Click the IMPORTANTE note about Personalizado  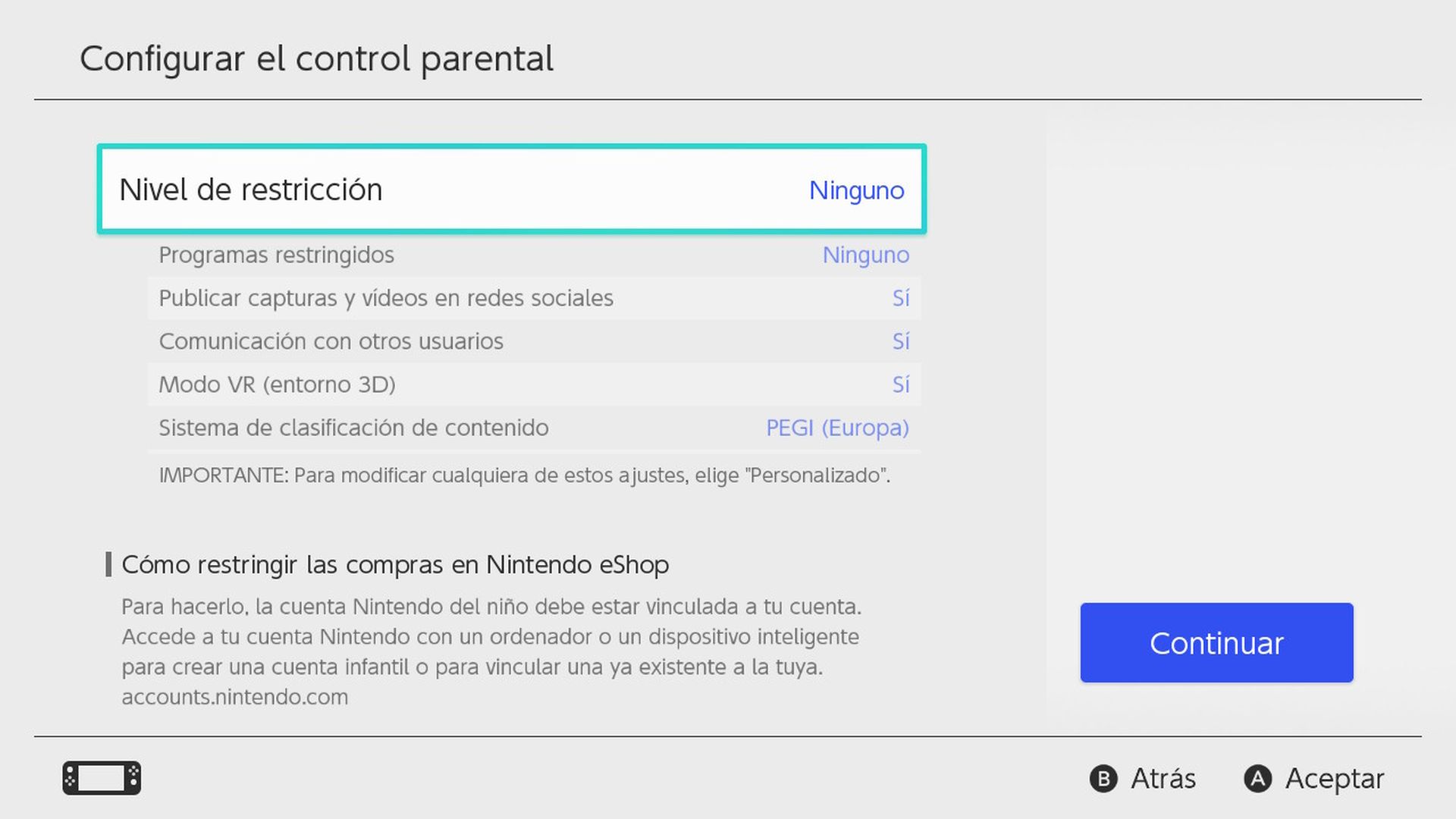(525, 475)
